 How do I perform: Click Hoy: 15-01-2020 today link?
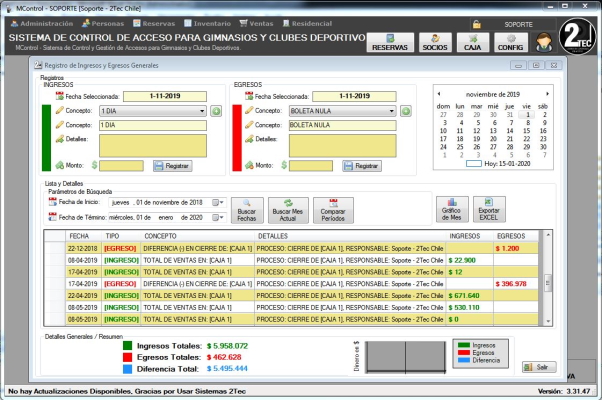click(x=507, y=164)
